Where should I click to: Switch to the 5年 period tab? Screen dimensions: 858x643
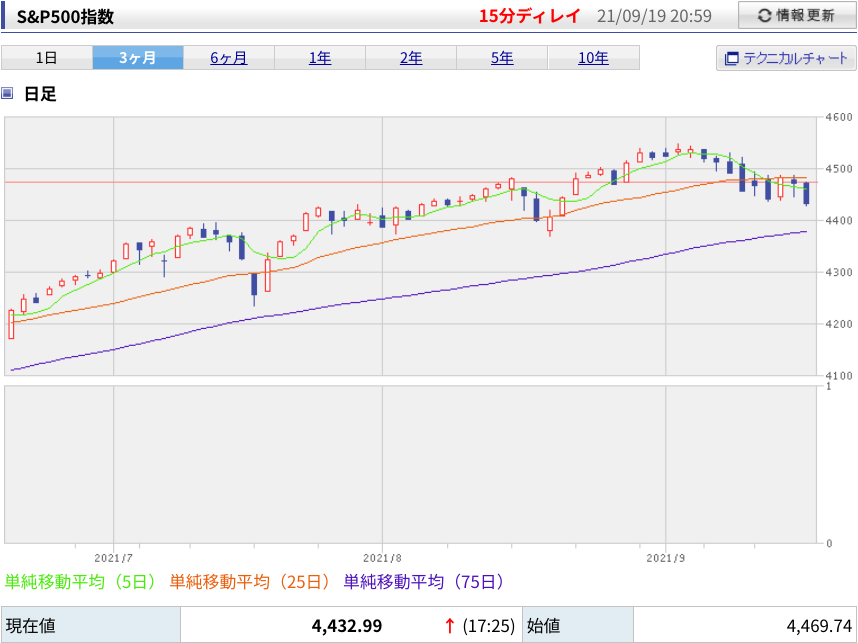502,57
